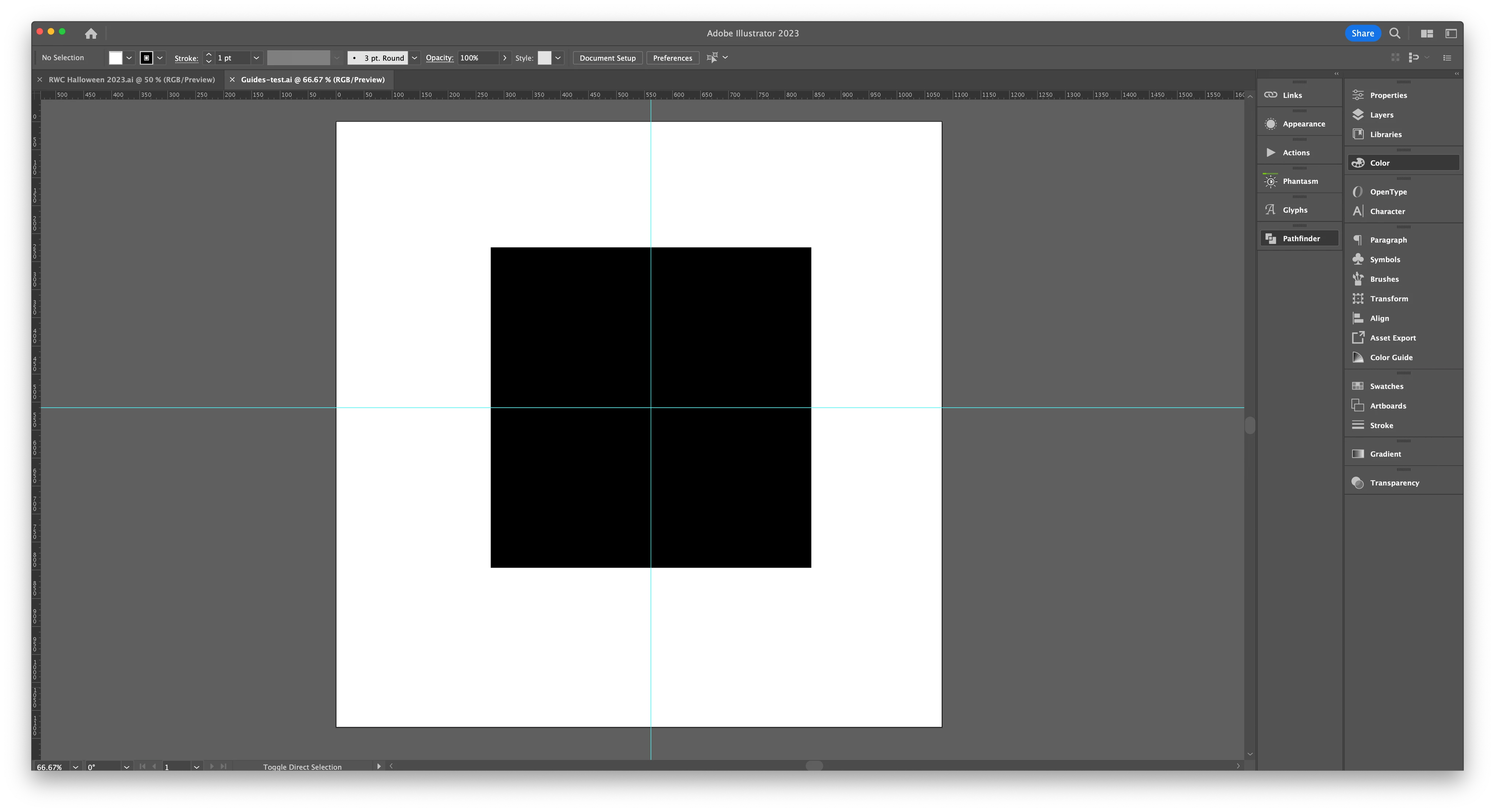Screen dimensions: 1495x812
Task: Open the Artboards panel icon
Action: [1358, 406]
